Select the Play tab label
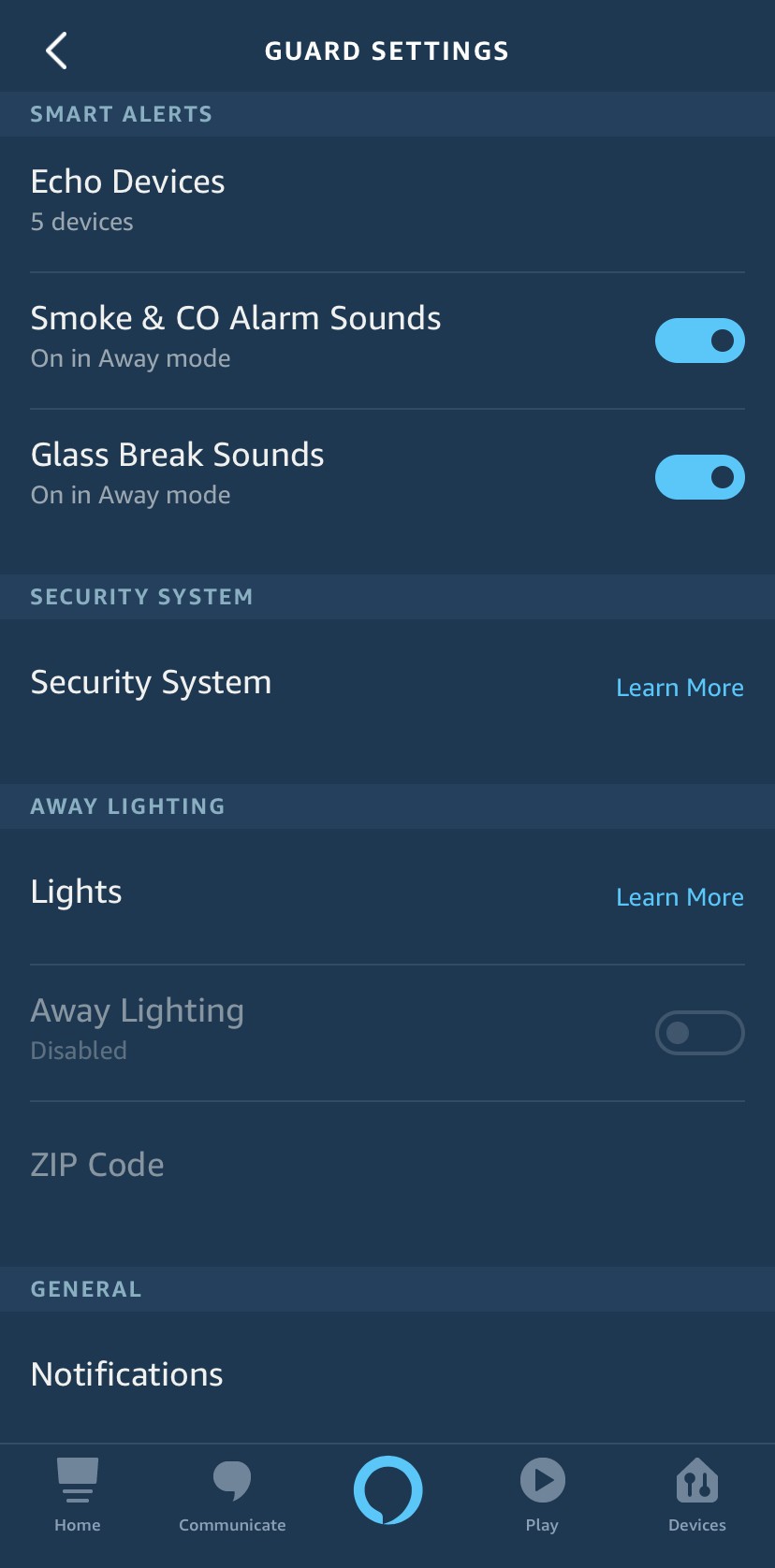 click(542, 1525)
